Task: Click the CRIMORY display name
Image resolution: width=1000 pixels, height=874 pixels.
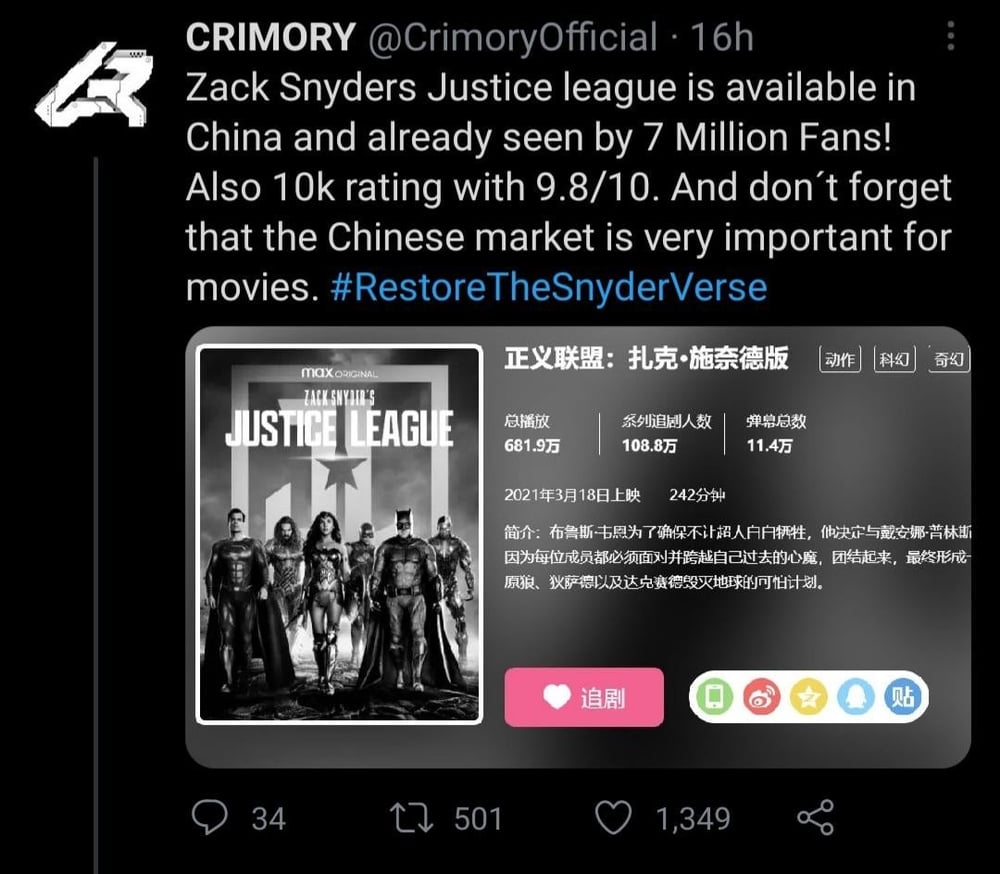Action: pyautogui.click(x=270, y=36)
